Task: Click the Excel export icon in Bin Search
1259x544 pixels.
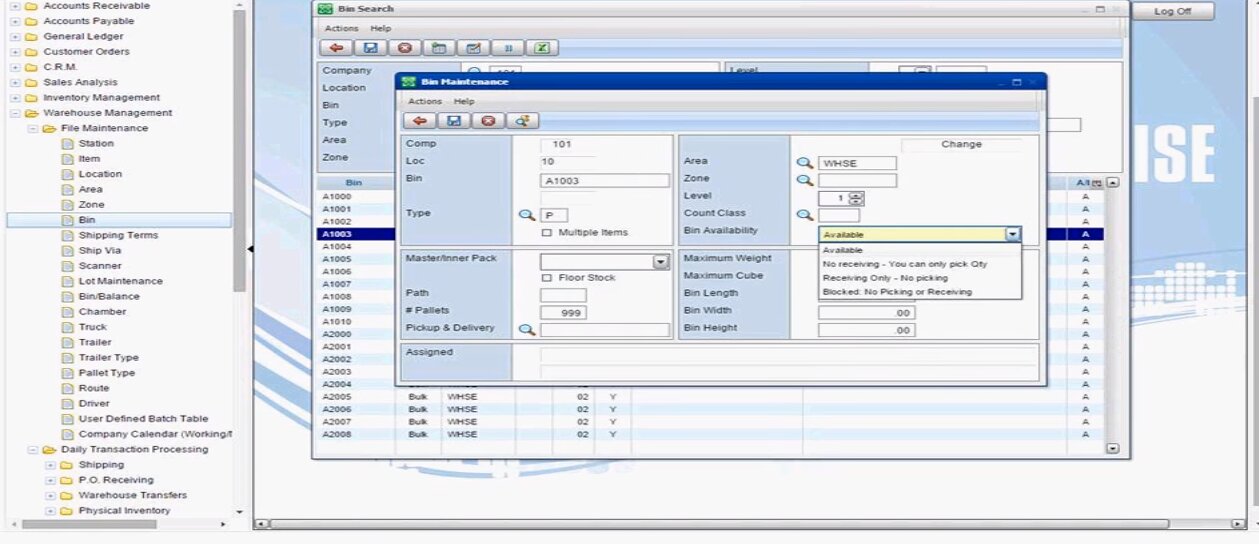Action: 541,48
